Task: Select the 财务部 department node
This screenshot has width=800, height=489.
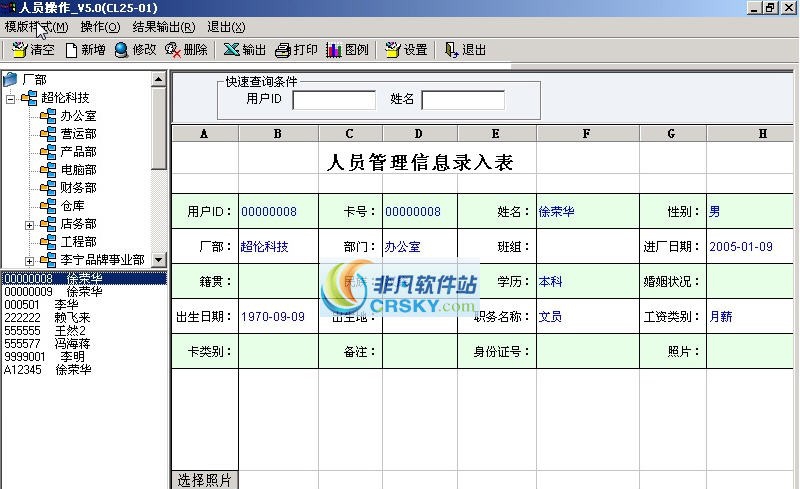Action: coord(78,188)
